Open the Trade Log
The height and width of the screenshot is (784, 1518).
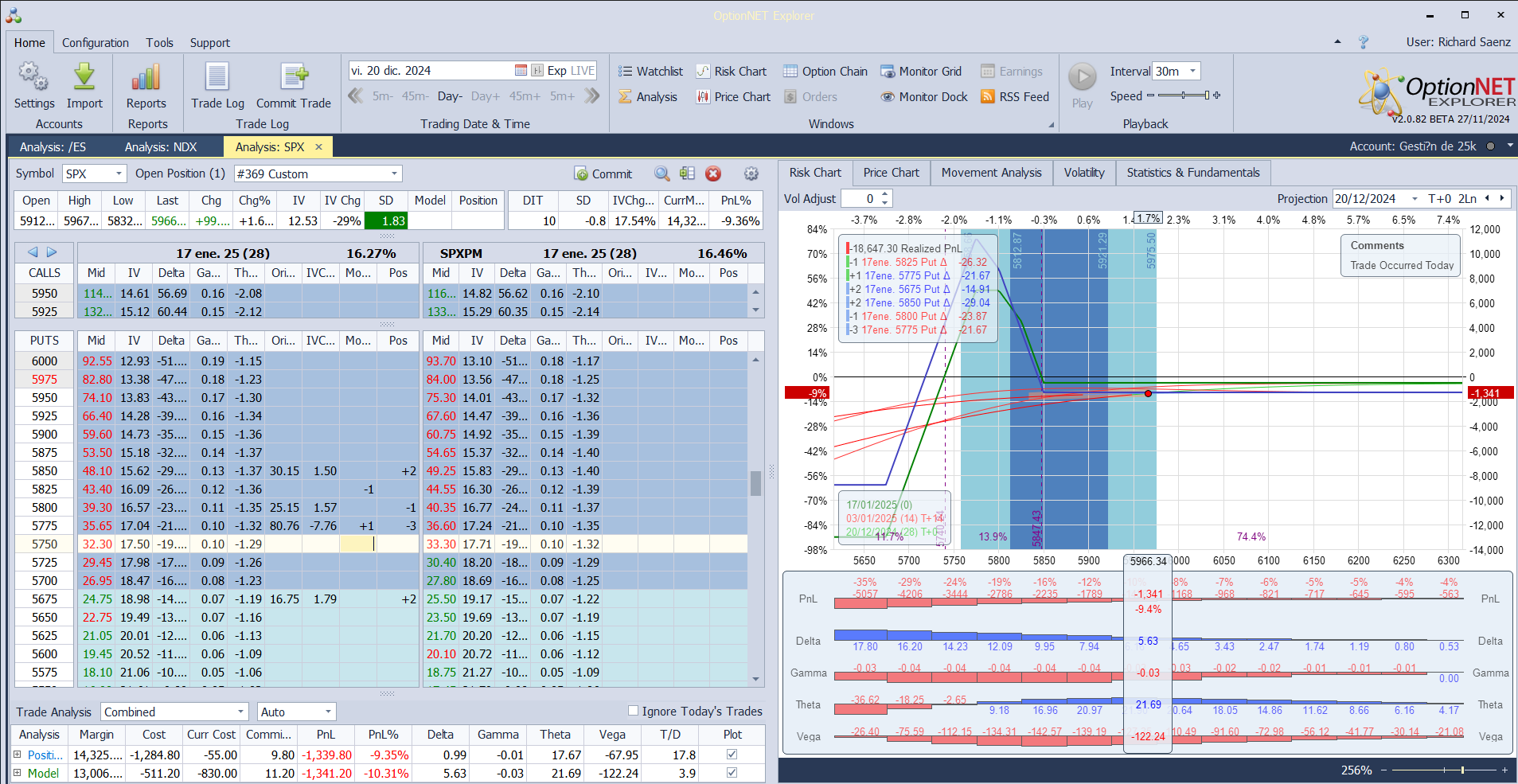217,86
